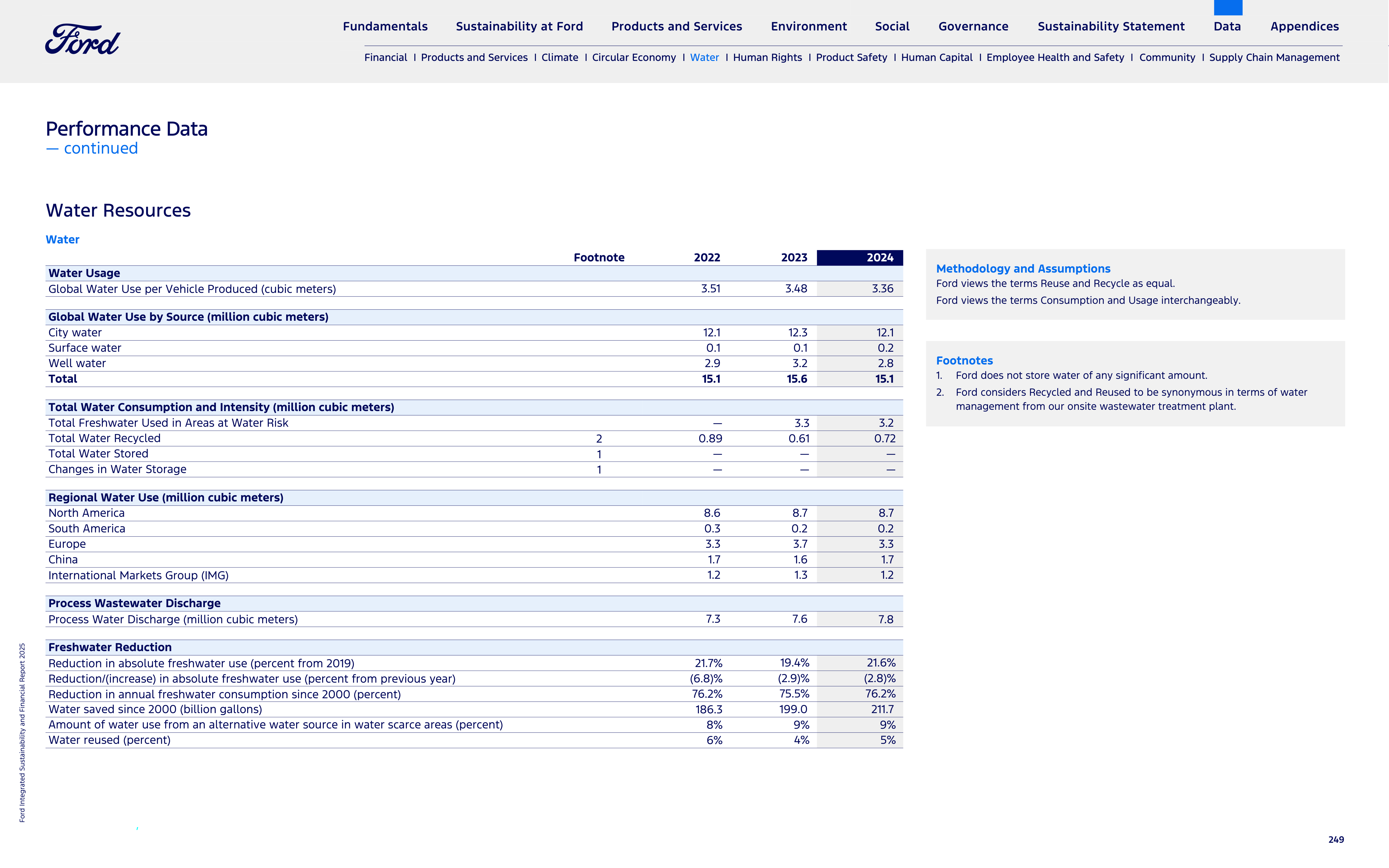Select footnote text about storing water
The width and height of the screenshot is (1389, 868).
coord(1081,375)
